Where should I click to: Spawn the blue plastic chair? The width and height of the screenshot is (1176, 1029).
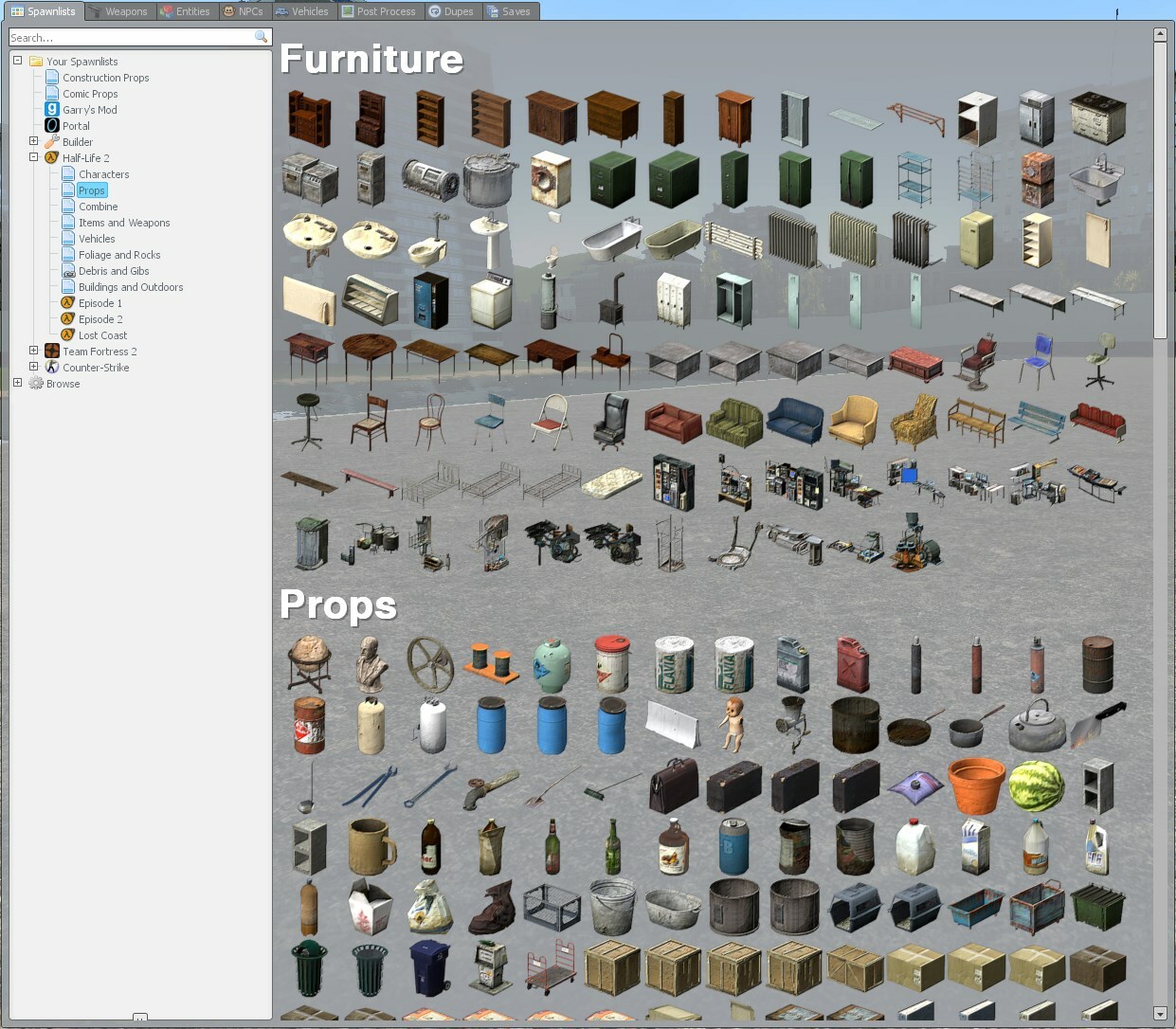click(x=1037, y=362)
